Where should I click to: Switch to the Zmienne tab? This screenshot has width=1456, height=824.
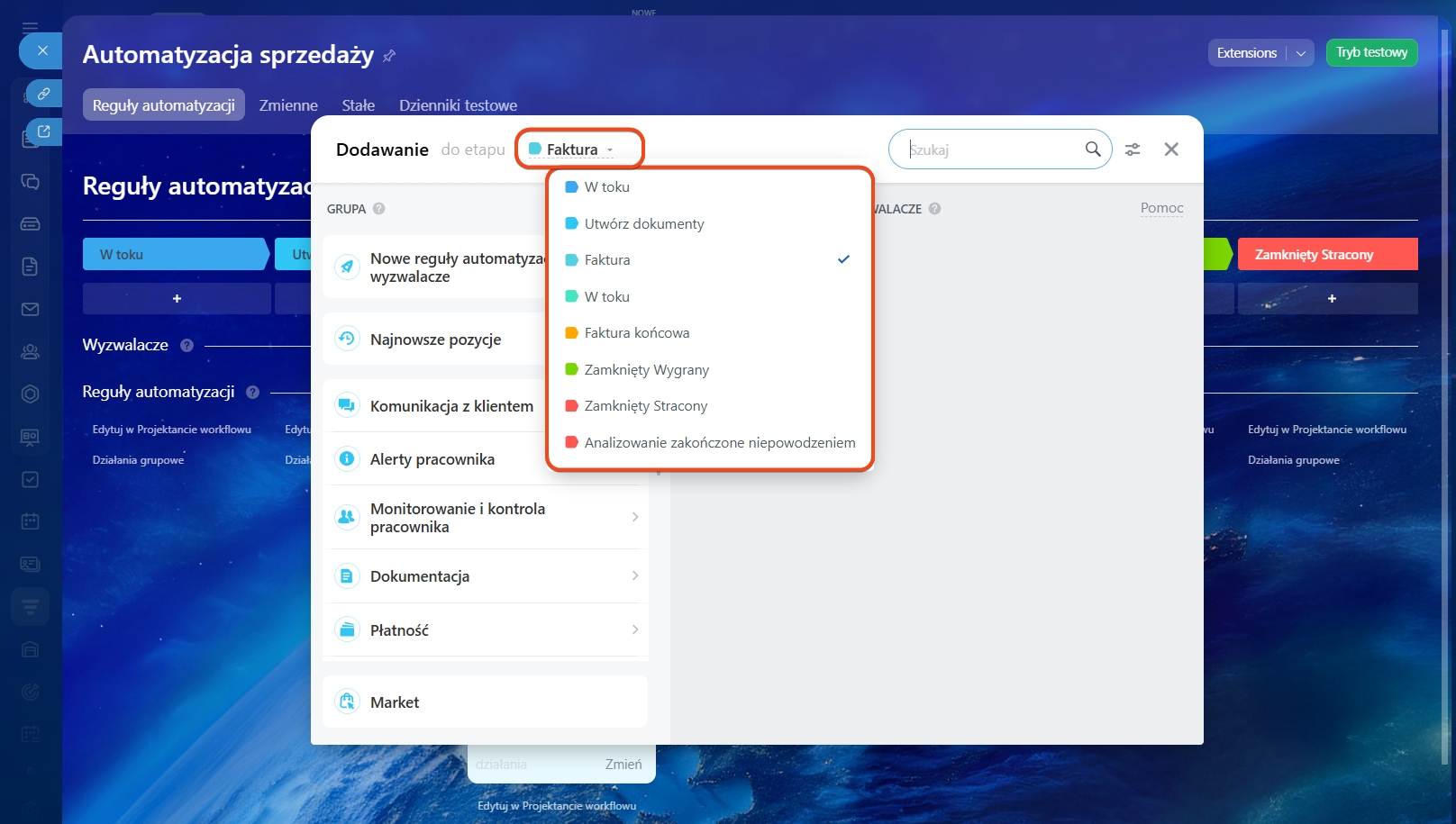pyautogui.click(x=288, y=105)
